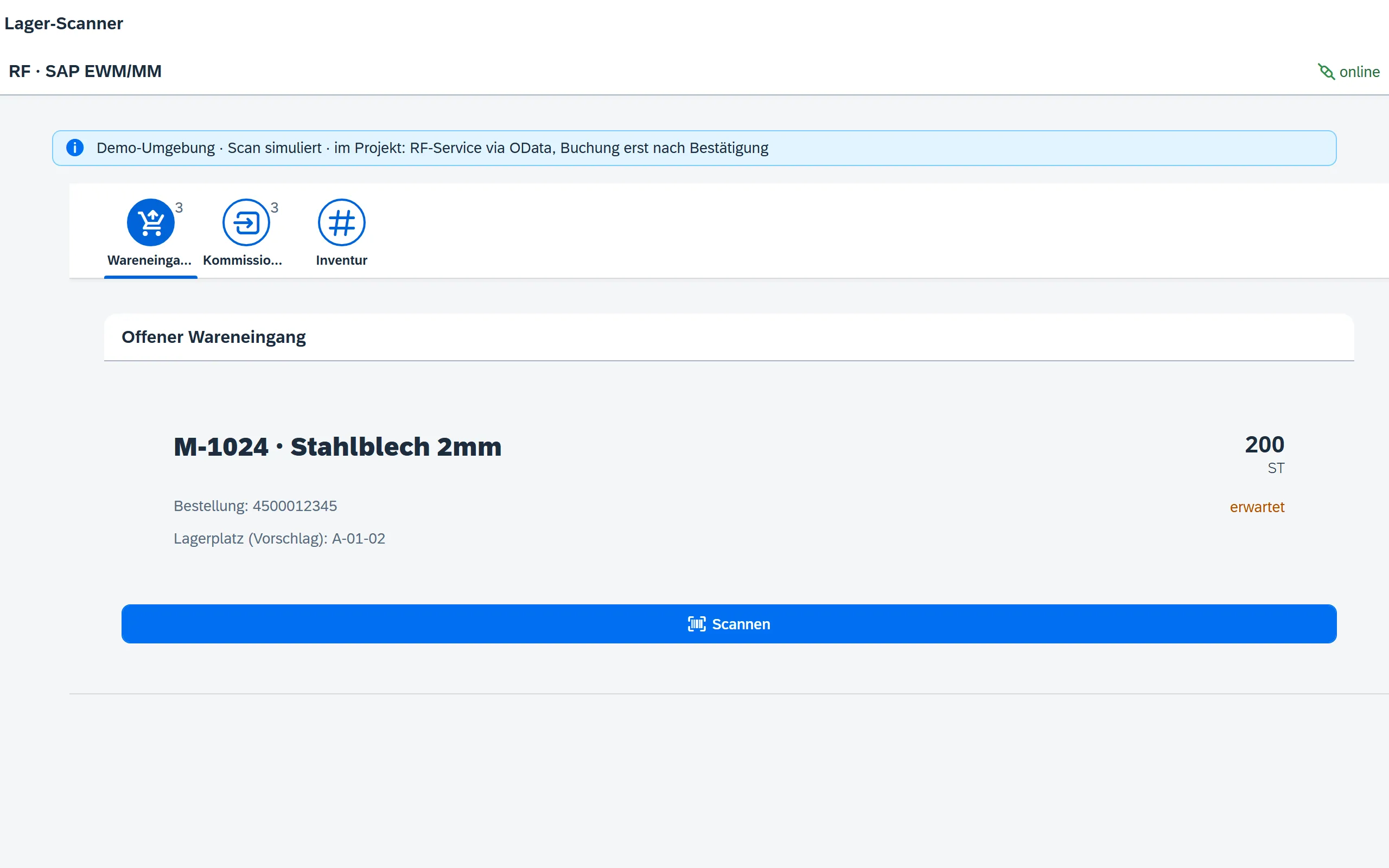
Task: Click the Bestellung: 4500012345 line
Action: (256, 506)
